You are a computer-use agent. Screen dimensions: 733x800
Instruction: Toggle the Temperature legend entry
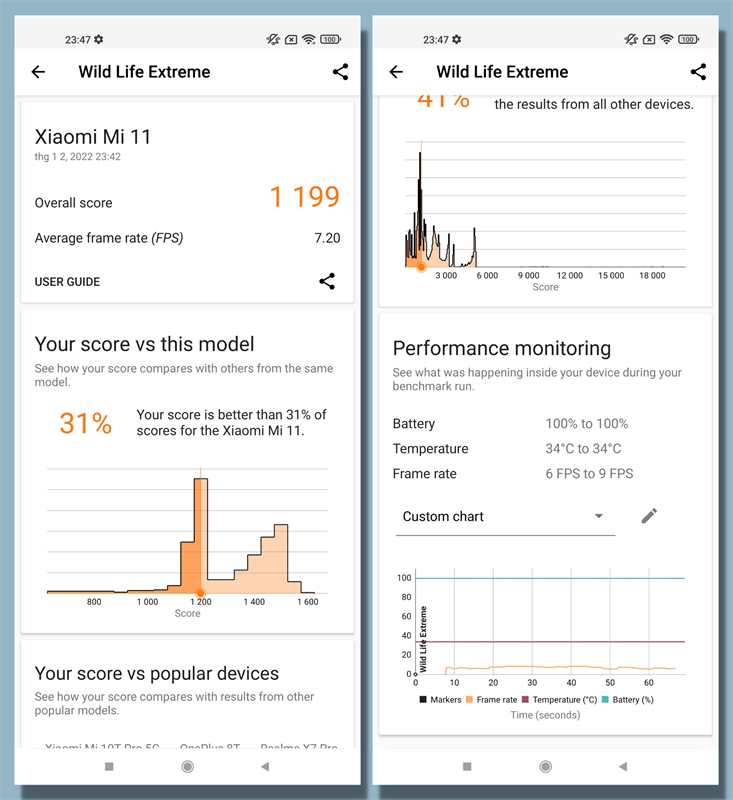click(560, 699)
